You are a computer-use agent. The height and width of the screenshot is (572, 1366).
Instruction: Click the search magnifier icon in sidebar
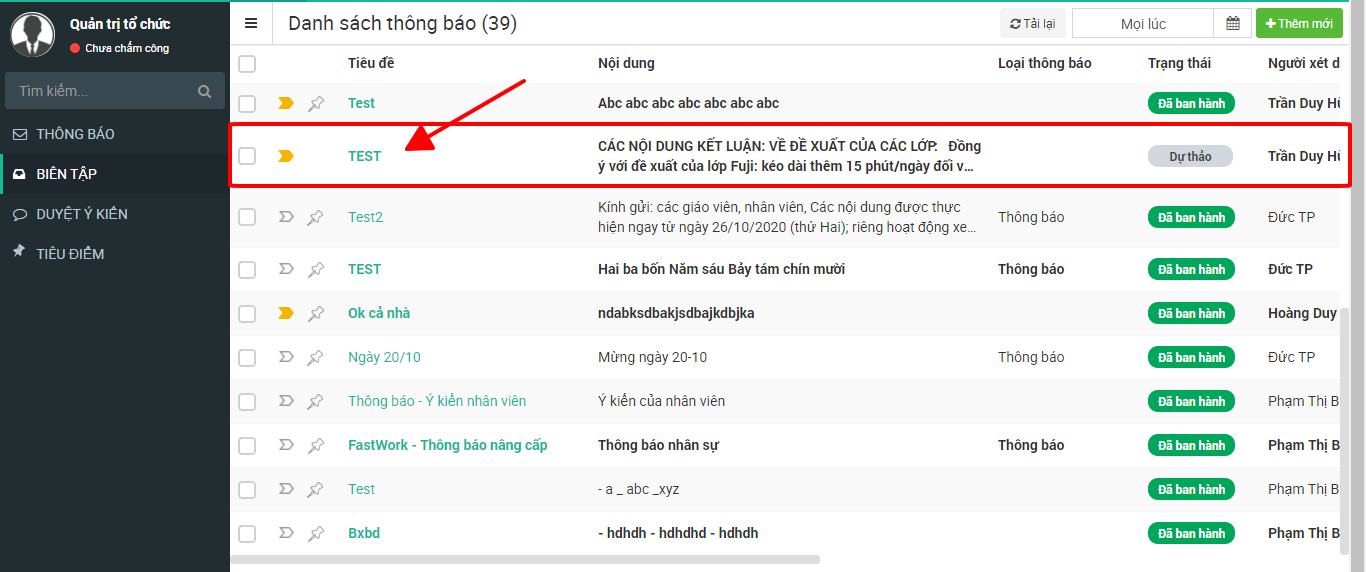[205, 91]
